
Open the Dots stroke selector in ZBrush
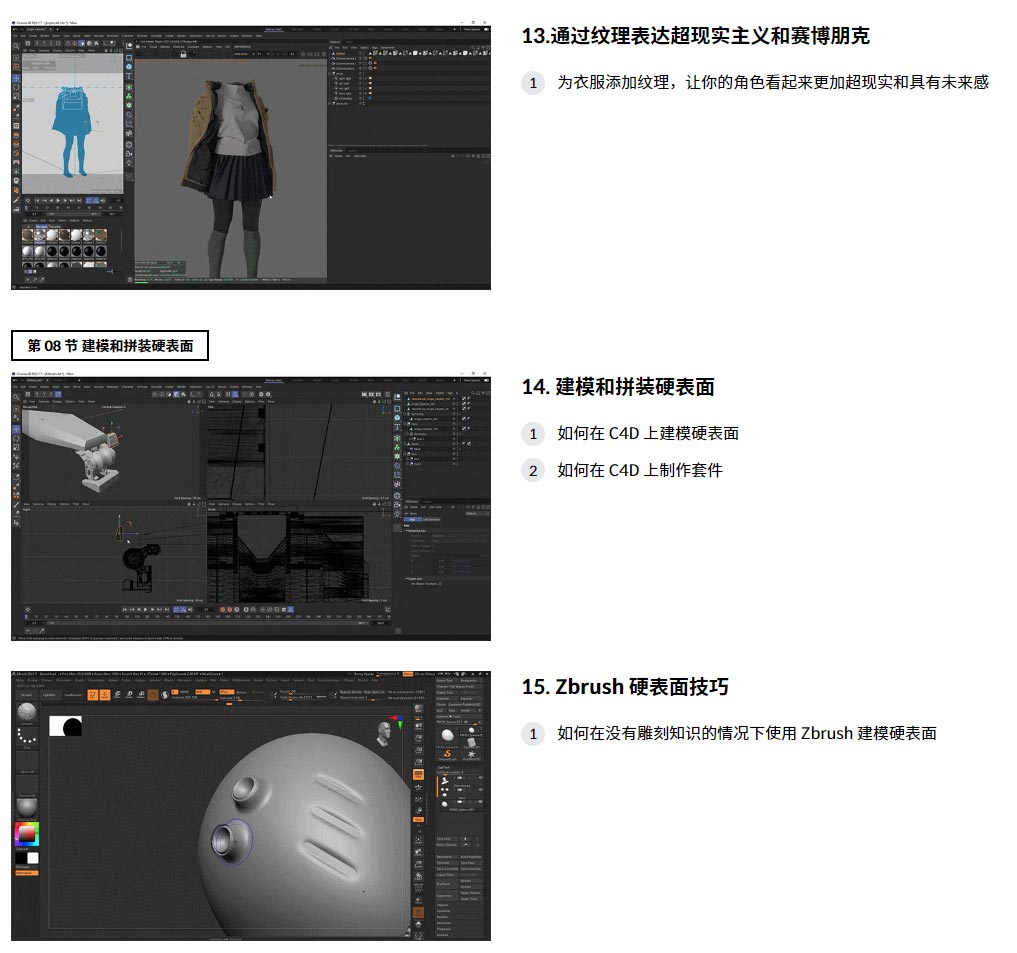(27, 736)
